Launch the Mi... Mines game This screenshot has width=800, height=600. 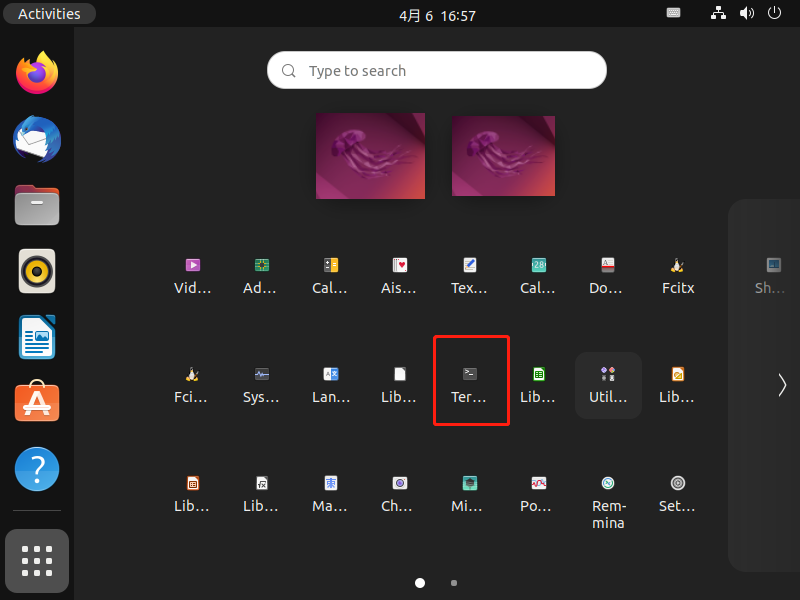coord(469,483)
